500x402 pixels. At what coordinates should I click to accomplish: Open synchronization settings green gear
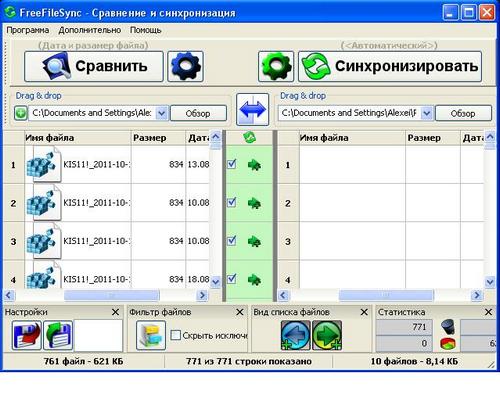point(276,66)
